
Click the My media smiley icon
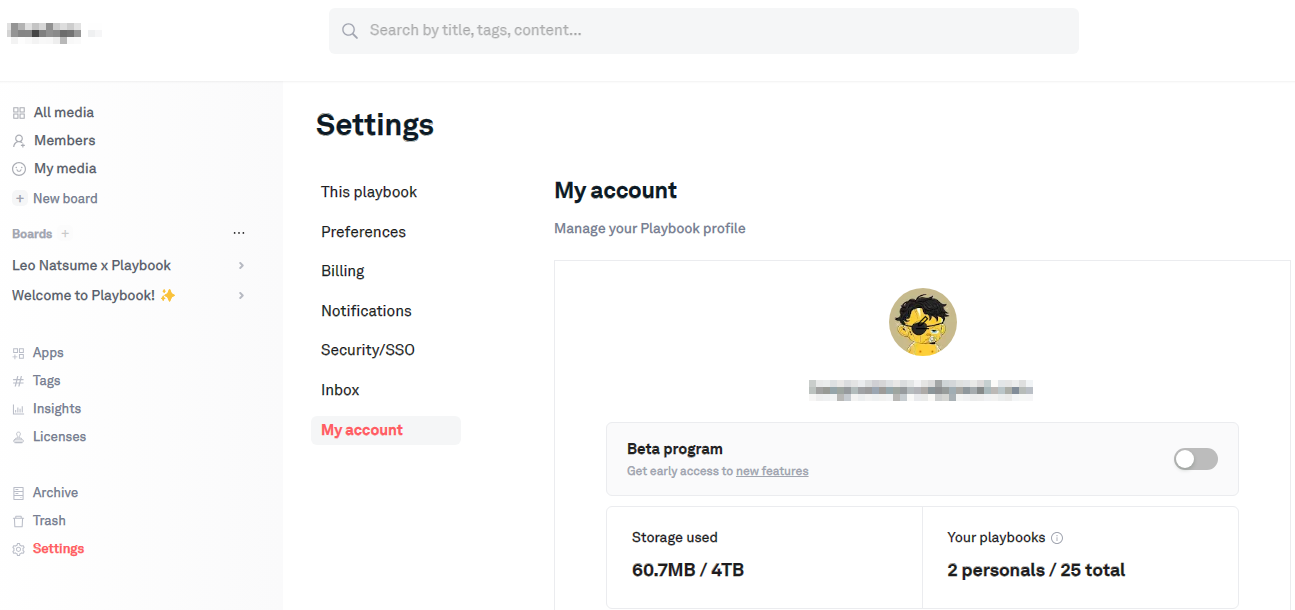tap(18, 169)
